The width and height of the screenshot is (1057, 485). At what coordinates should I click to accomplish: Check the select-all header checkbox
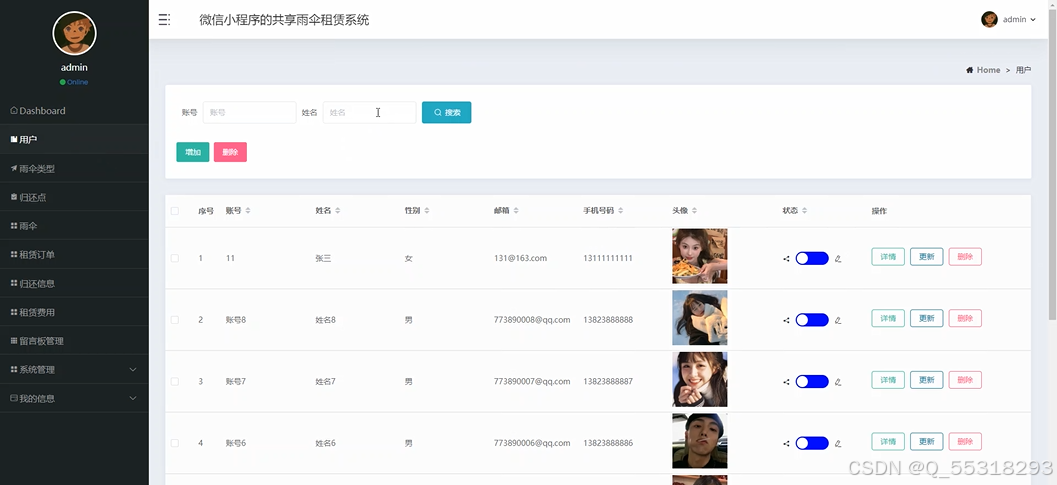(x=175, y=211)
